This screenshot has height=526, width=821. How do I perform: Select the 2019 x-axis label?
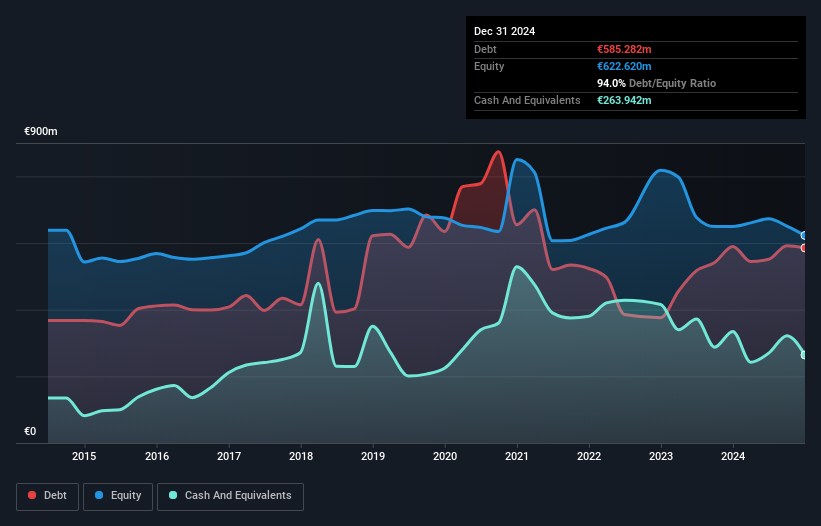pyautogui.click(x=373, y=456)
